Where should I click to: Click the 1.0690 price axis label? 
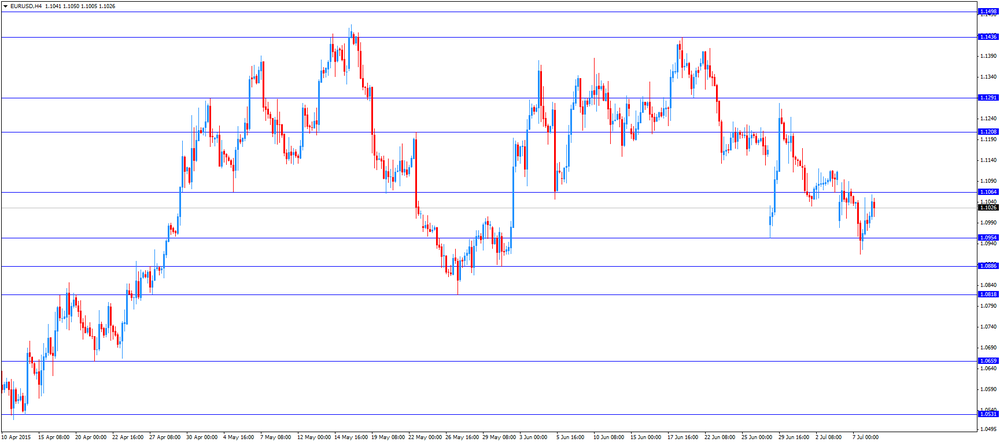990,348
